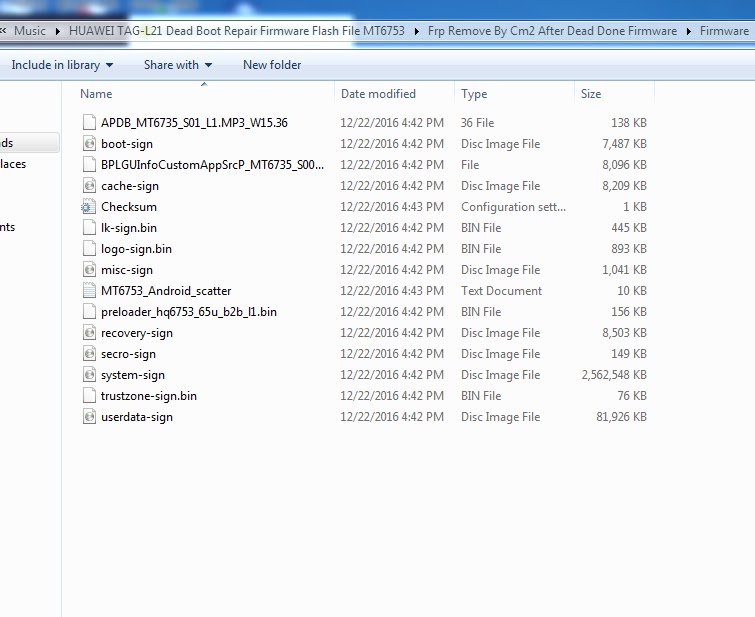The image size is (755, 617).
Task: Click the 2,562,548 KB size value
Action: click(614, 375)
